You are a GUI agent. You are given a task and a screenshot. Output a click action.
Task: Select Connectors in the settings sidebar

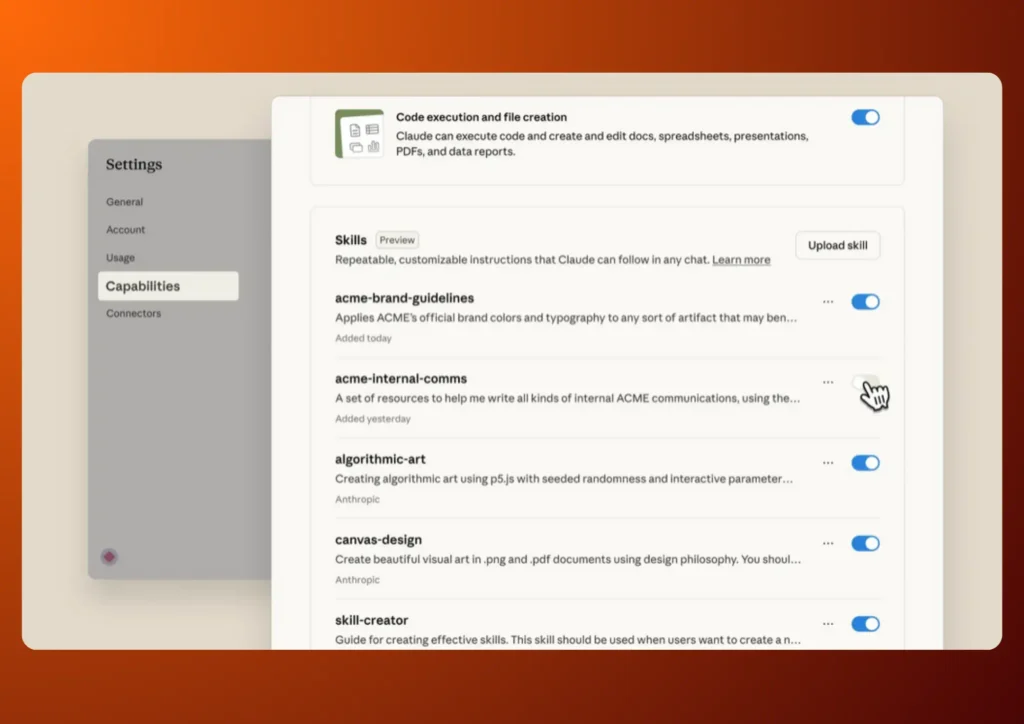coord(134,314)
